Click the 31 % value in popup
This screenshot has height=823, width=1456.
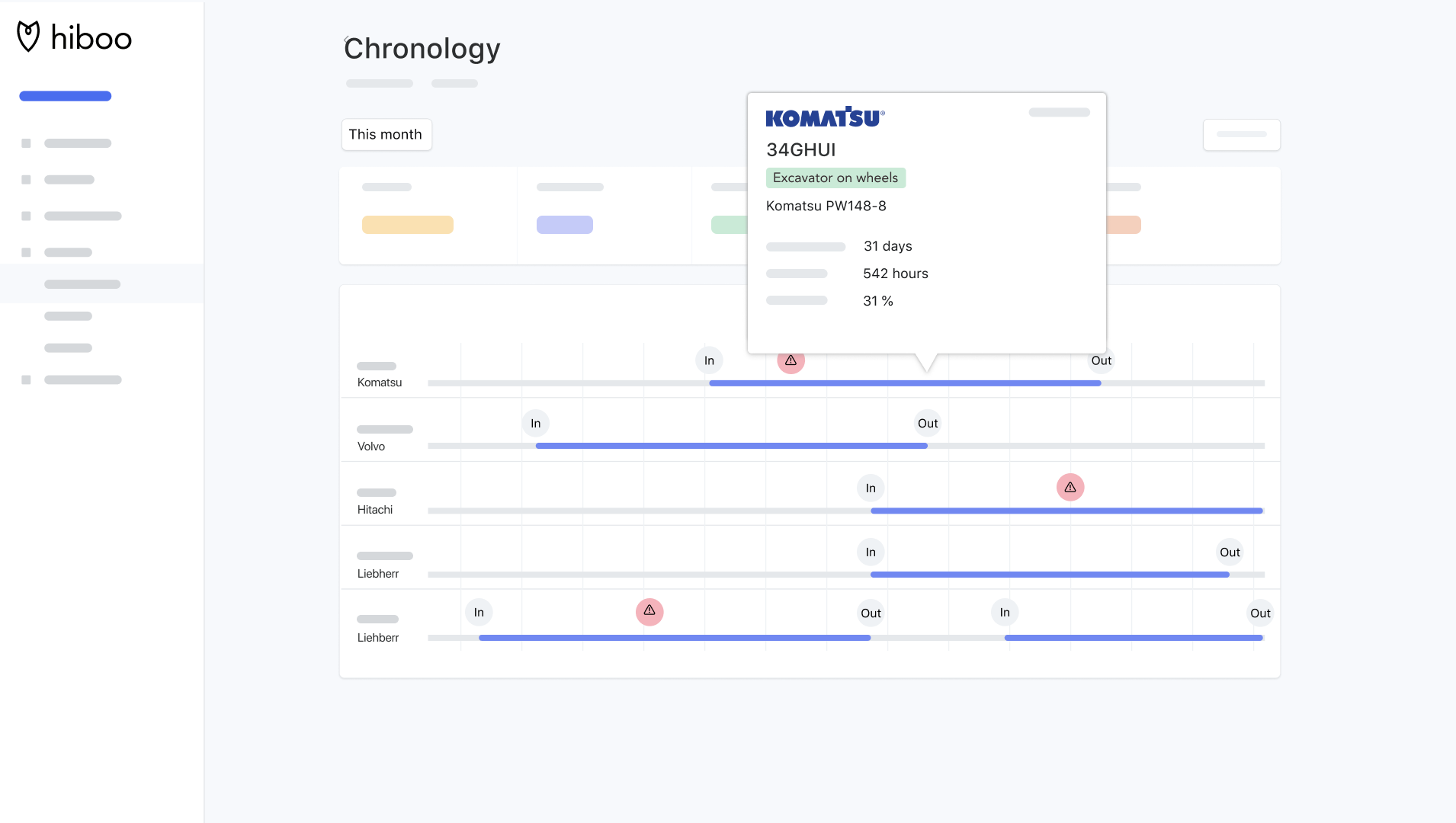click(x=878, y=301)
